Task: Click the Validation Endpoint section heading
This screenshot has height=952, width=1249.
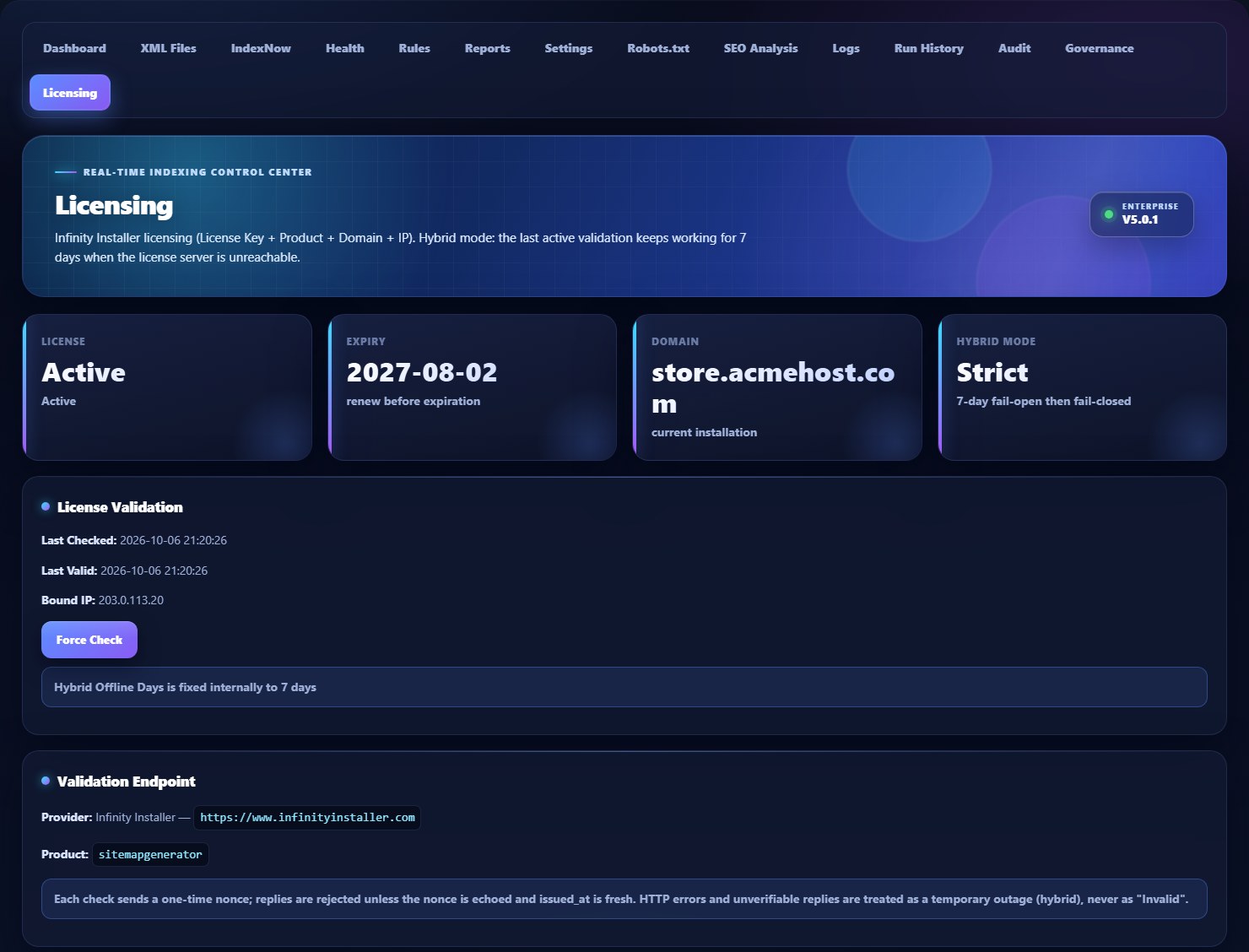Action: (x=126, y=782)
